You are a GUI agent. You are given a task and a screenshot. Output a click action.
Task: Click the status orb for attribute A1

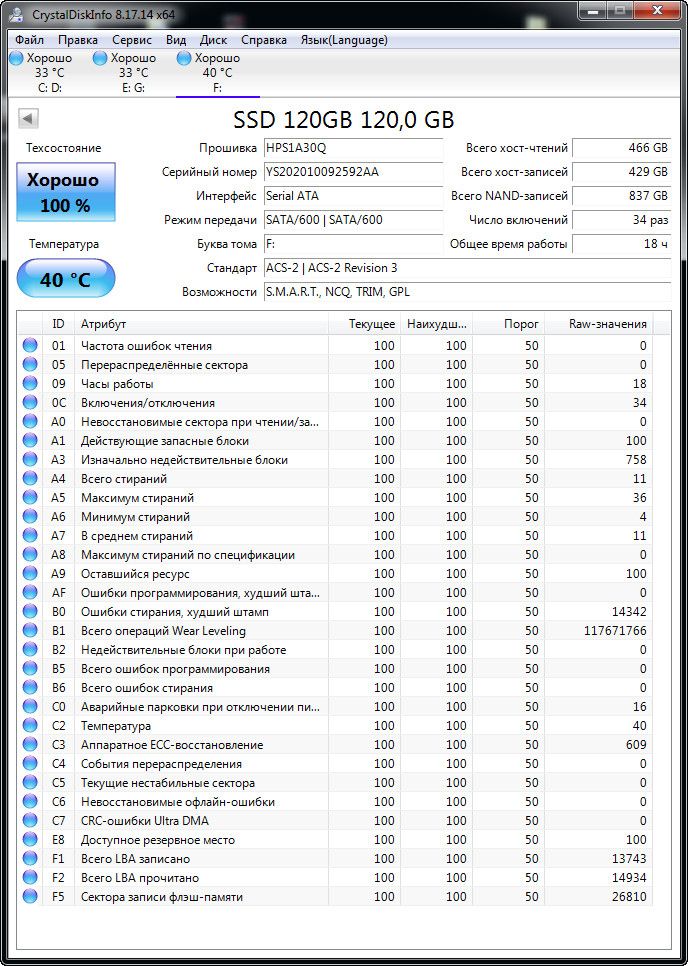(30, 441)
